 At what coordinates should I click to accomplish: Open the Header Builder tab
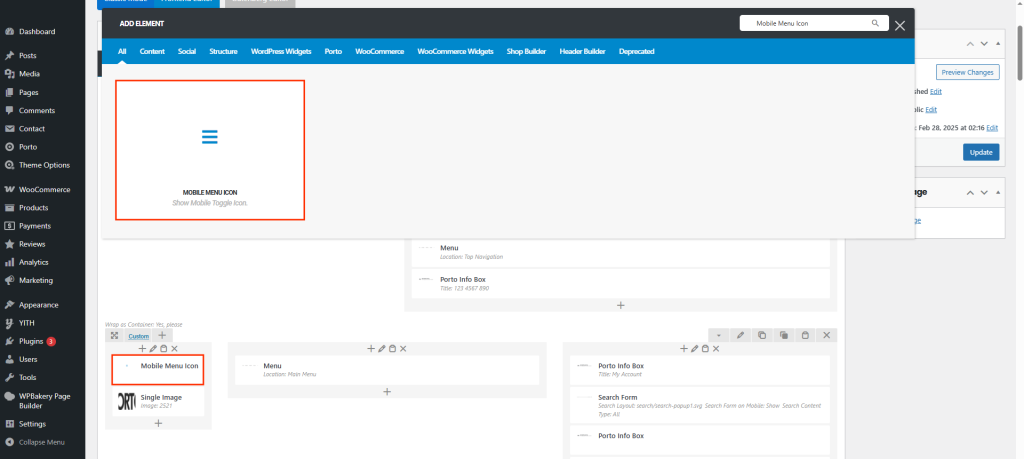583,51
